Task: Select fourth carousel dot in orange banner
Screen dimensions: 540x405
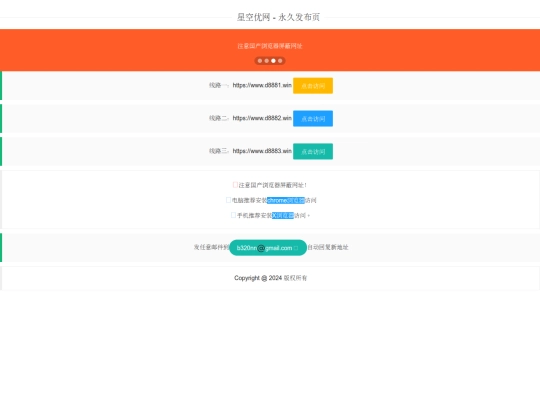Action: pos(280,61)
